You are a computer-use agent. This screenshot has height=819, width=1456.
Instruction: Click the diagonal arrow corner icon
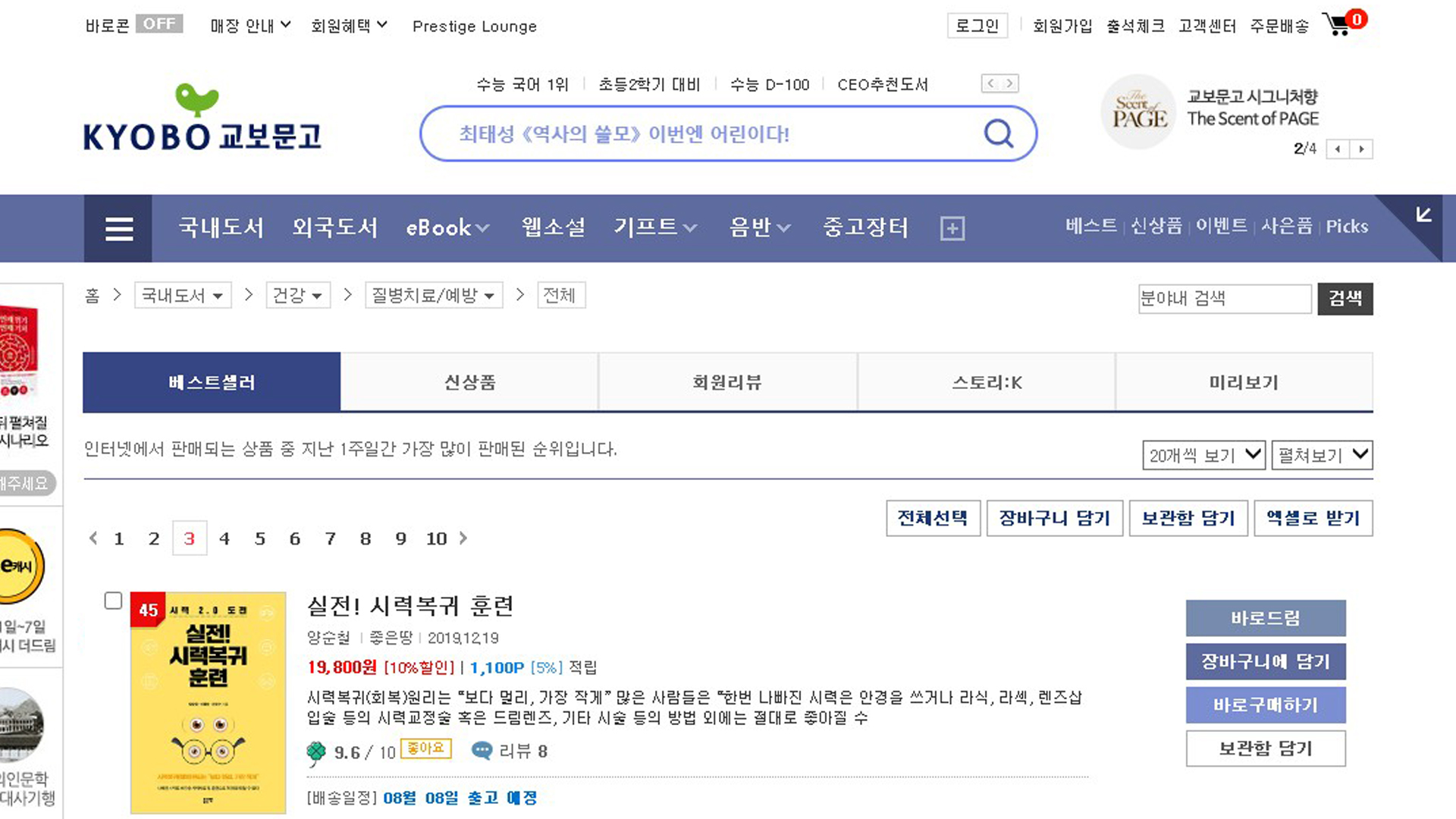(x=1423, y=215)
